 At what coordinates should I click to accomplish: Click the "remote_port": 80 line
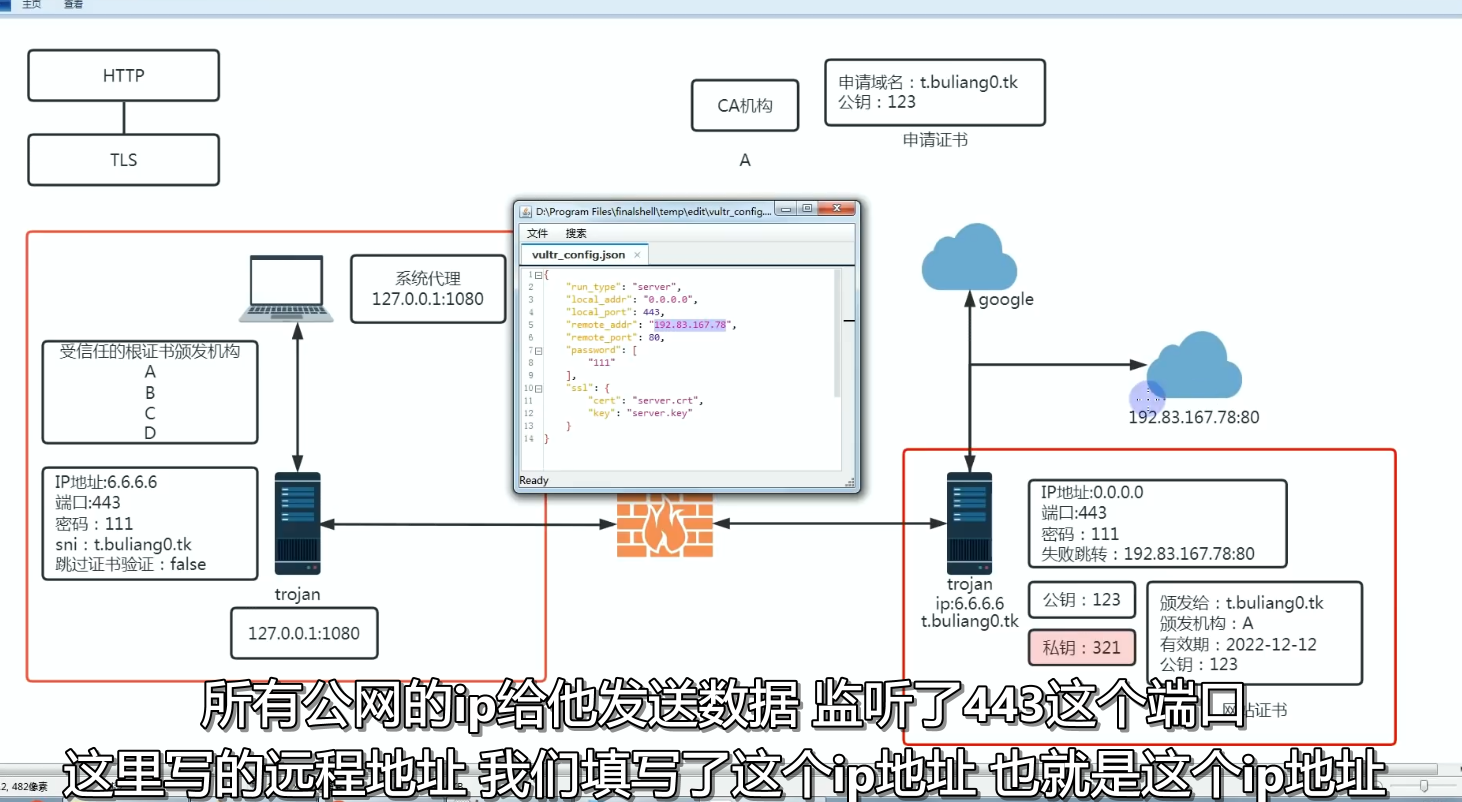[614, 337]
